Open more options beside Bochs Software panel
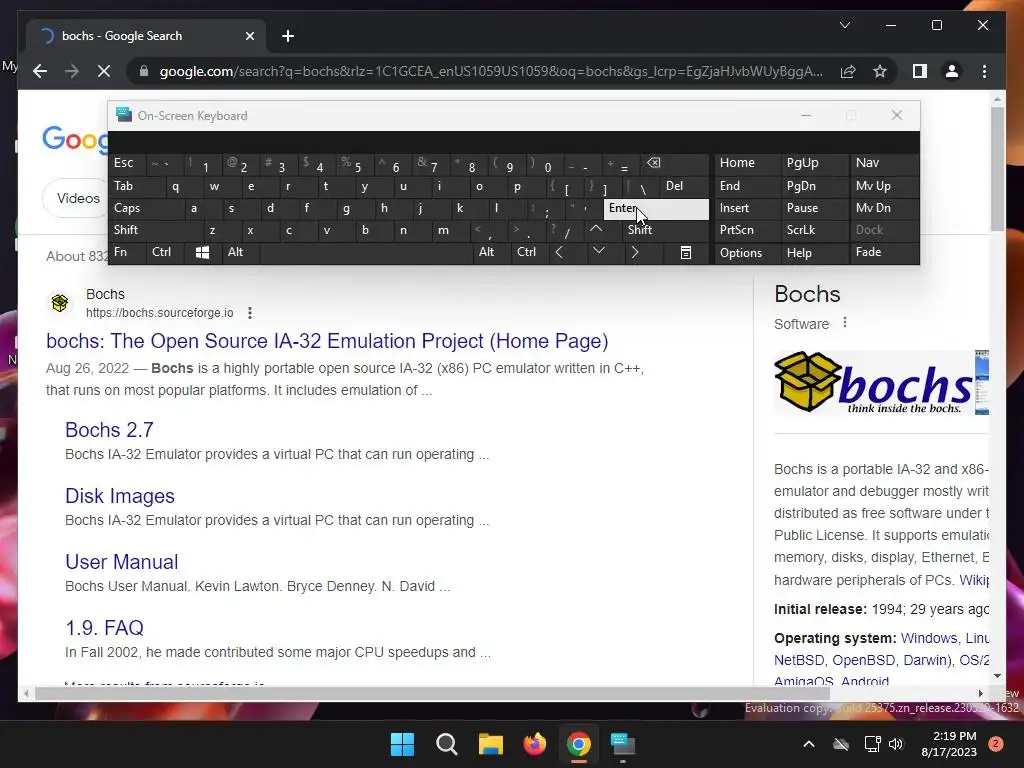 click(x=845, y=323)
